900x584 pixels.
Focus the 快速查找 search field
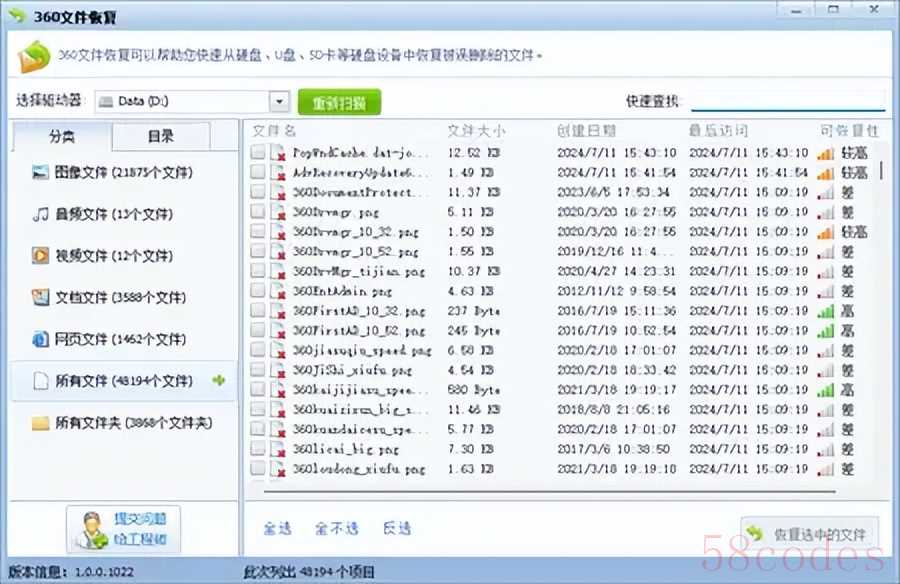tap(788, 101)
